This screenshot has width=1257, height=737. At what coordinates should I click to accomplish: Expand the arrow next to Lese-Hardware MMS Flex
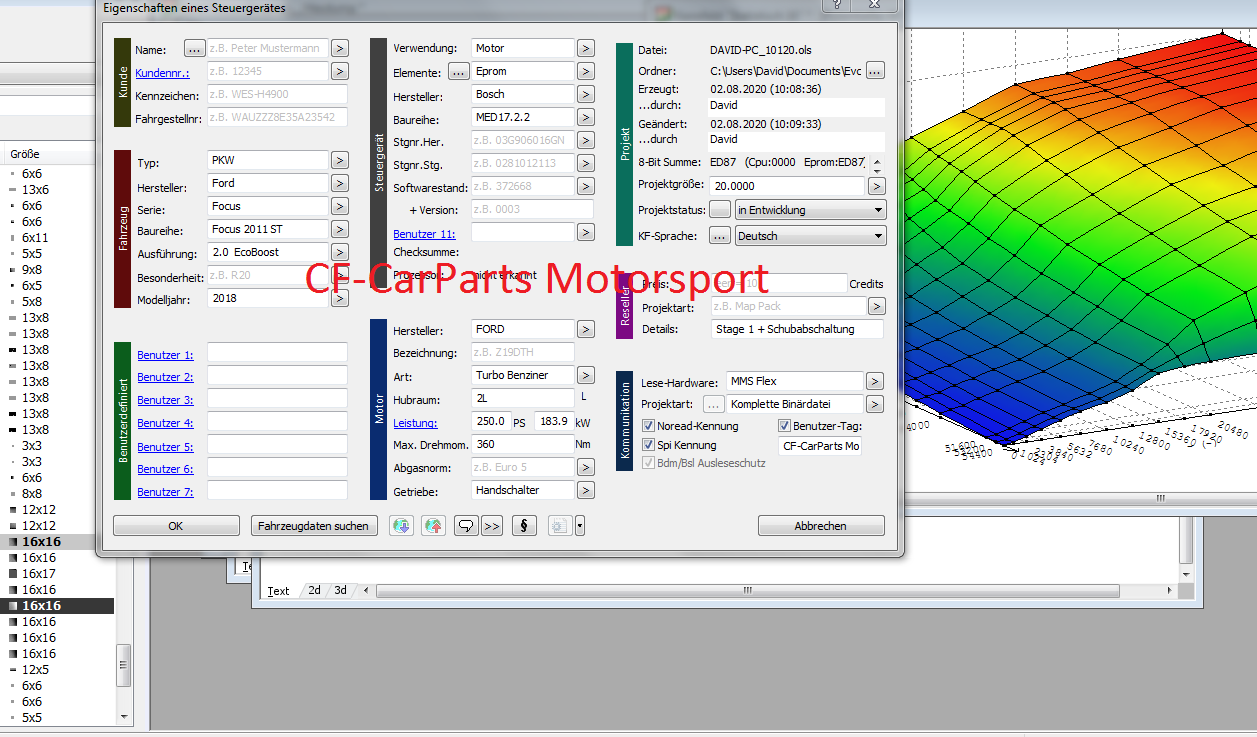pyautogui.click(x=875, y=381)
